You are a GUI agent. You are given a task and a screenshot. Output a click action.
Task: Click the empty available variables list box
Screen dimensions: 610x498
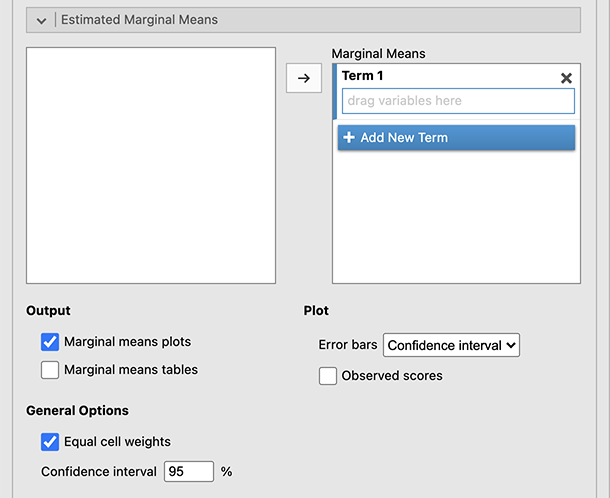tap(150, 165)
